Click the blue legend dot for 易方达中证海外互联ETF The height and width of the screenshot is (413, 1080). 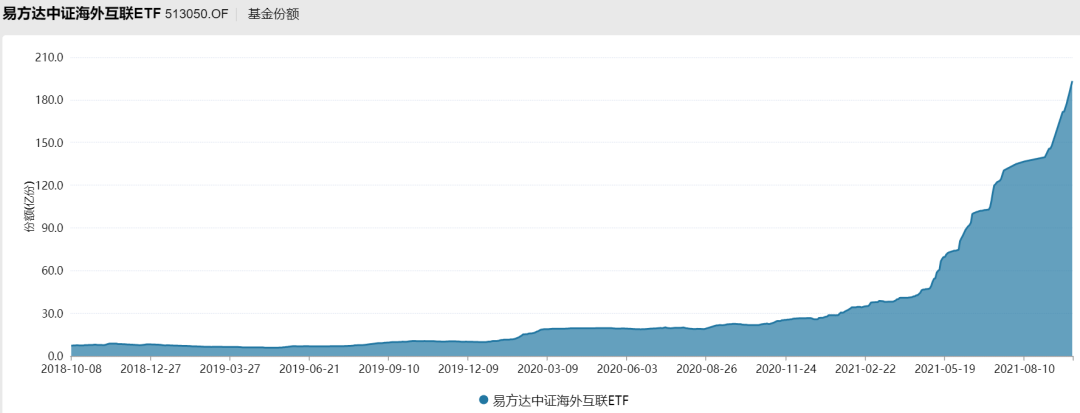(484, 400)
